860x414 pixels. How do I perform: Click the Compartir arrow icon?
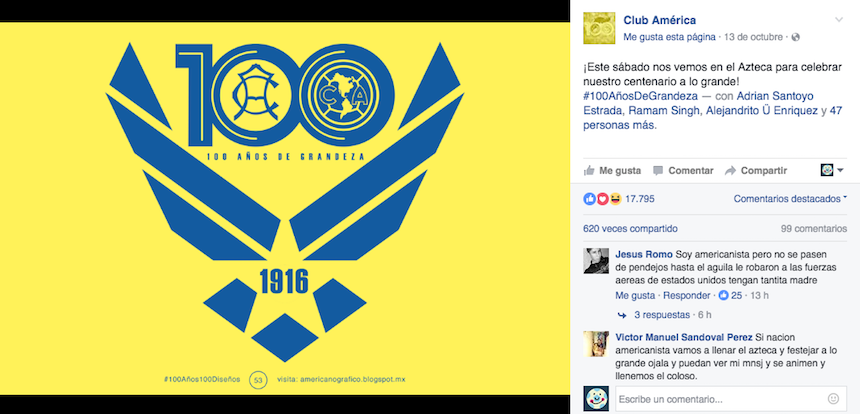point(730,171)
